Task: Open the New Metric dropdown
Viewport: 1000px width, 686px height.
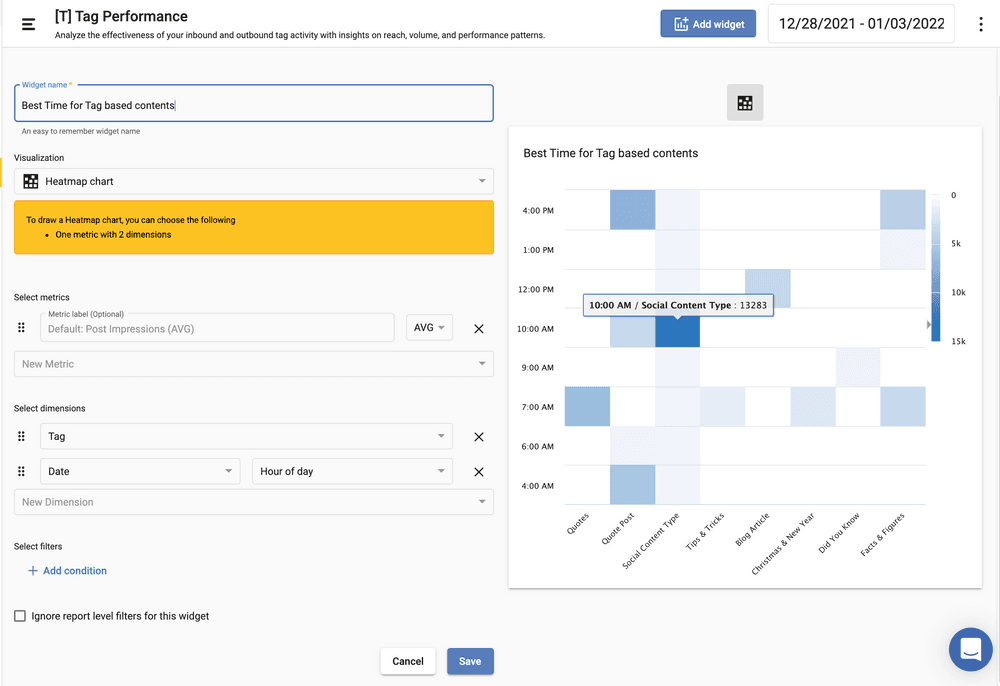Action: [x=254, y=364]
